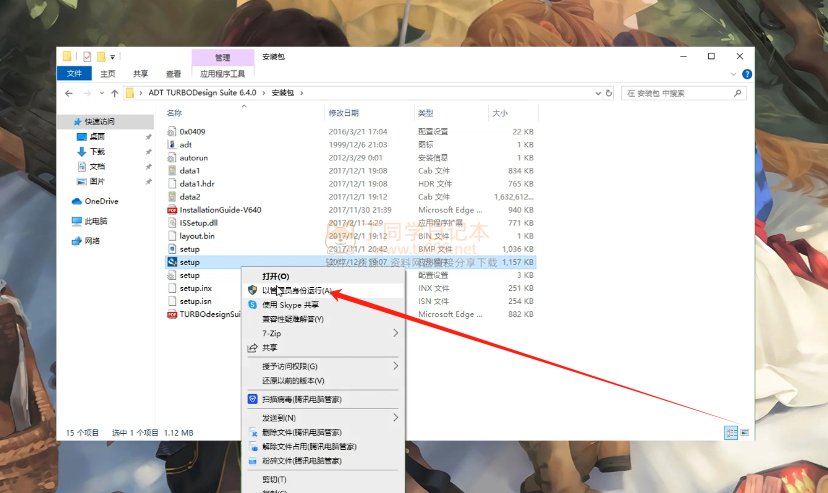
Task: Open the Customize Quick Access Toolbar dropdown arrow
Action: 112,57
